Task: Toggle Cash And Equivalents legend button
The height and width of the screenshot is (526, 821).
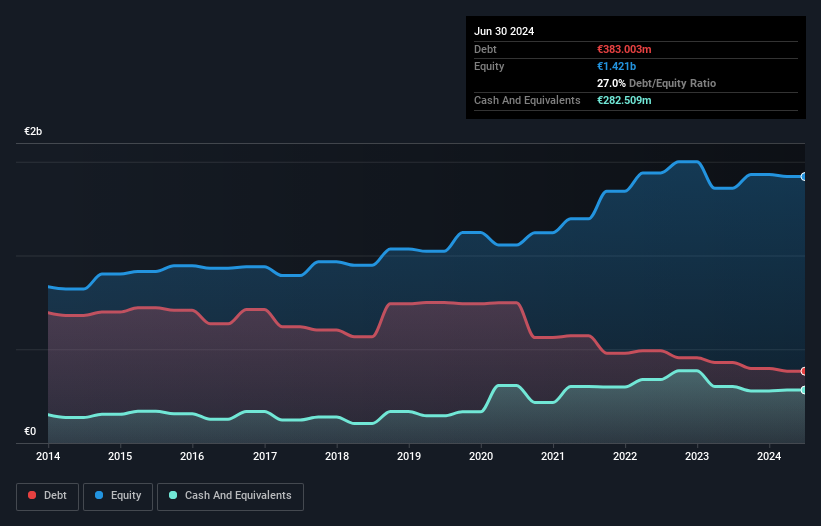Action: 230,496
